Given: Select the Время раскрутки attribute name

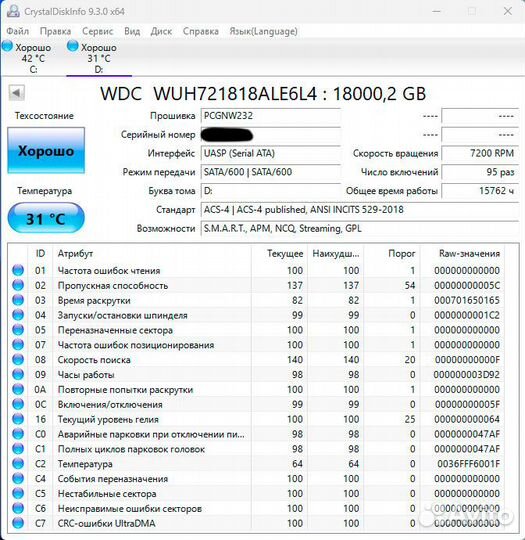Looking at the screenshot, I should click(x=94, y=300).
